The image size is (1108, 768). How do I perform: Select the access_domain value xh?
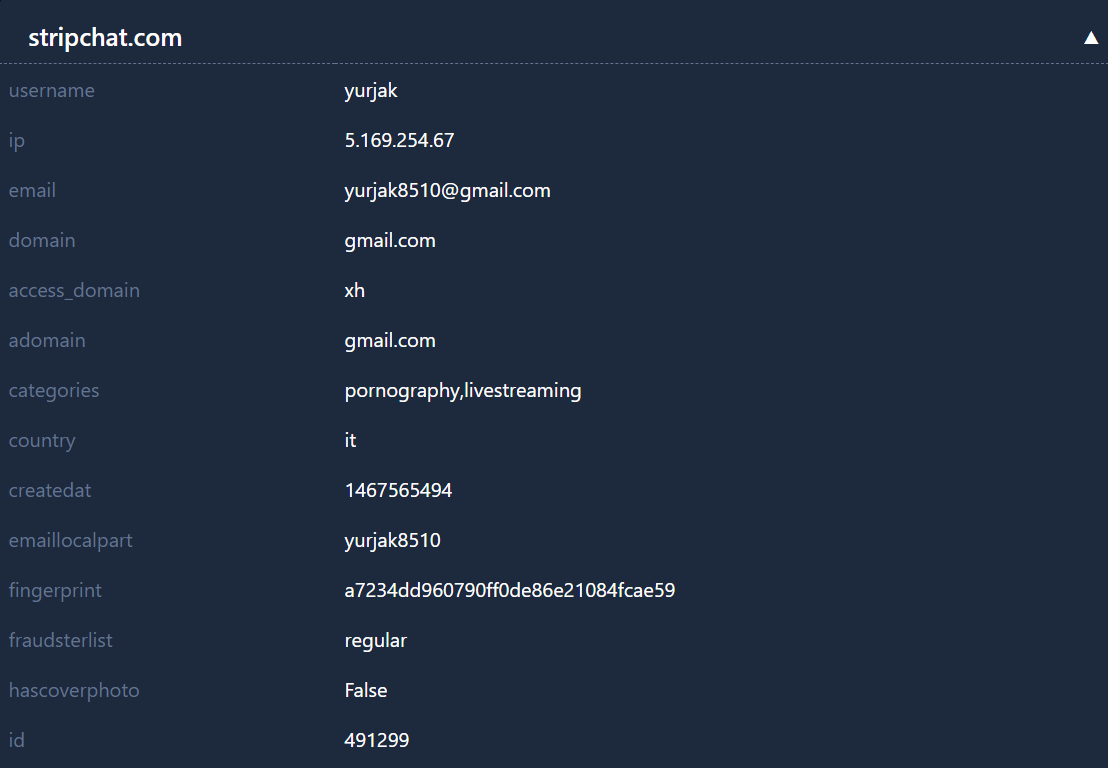coord(355,291)
